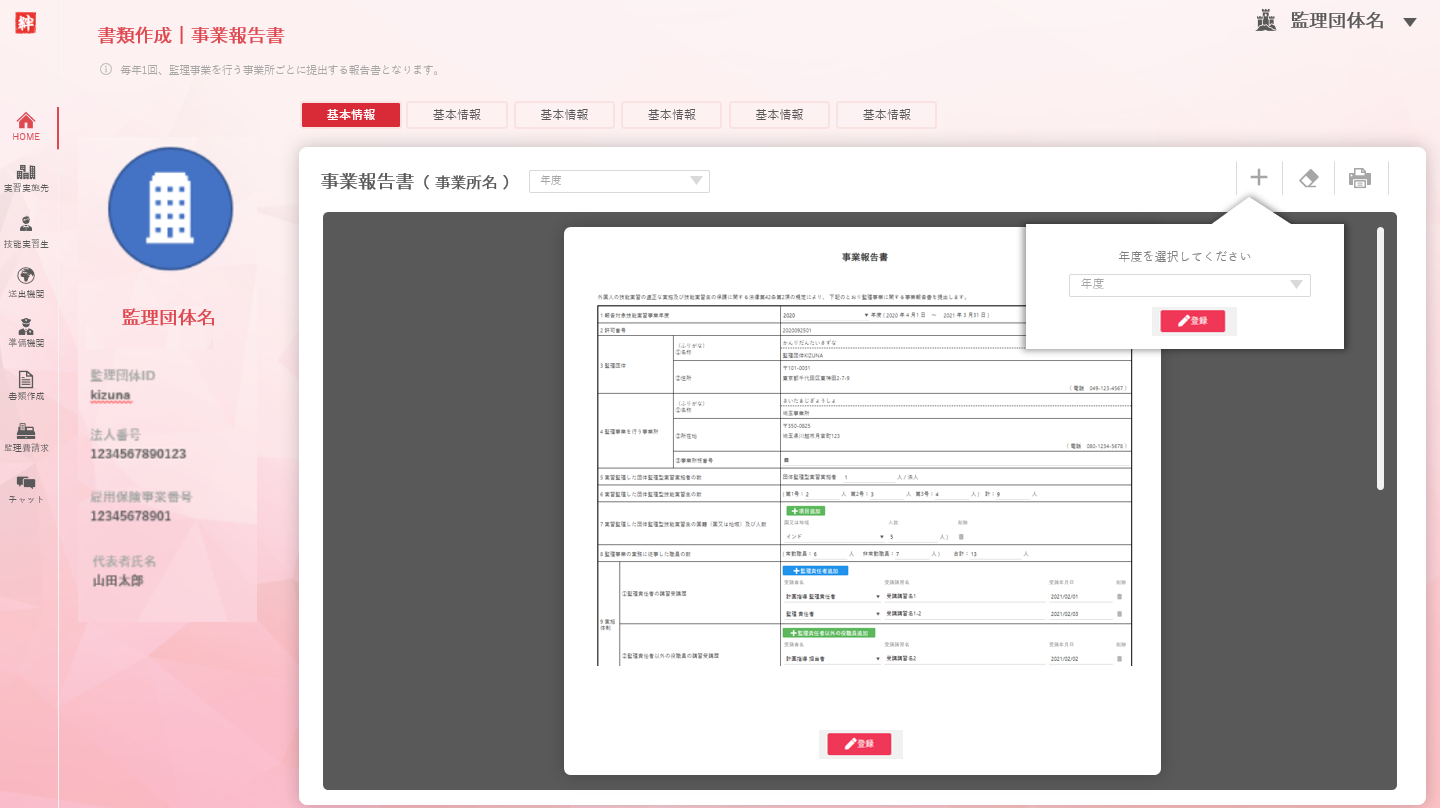Expand the 監理団体名 account menu arrow

click(1410, 22)
